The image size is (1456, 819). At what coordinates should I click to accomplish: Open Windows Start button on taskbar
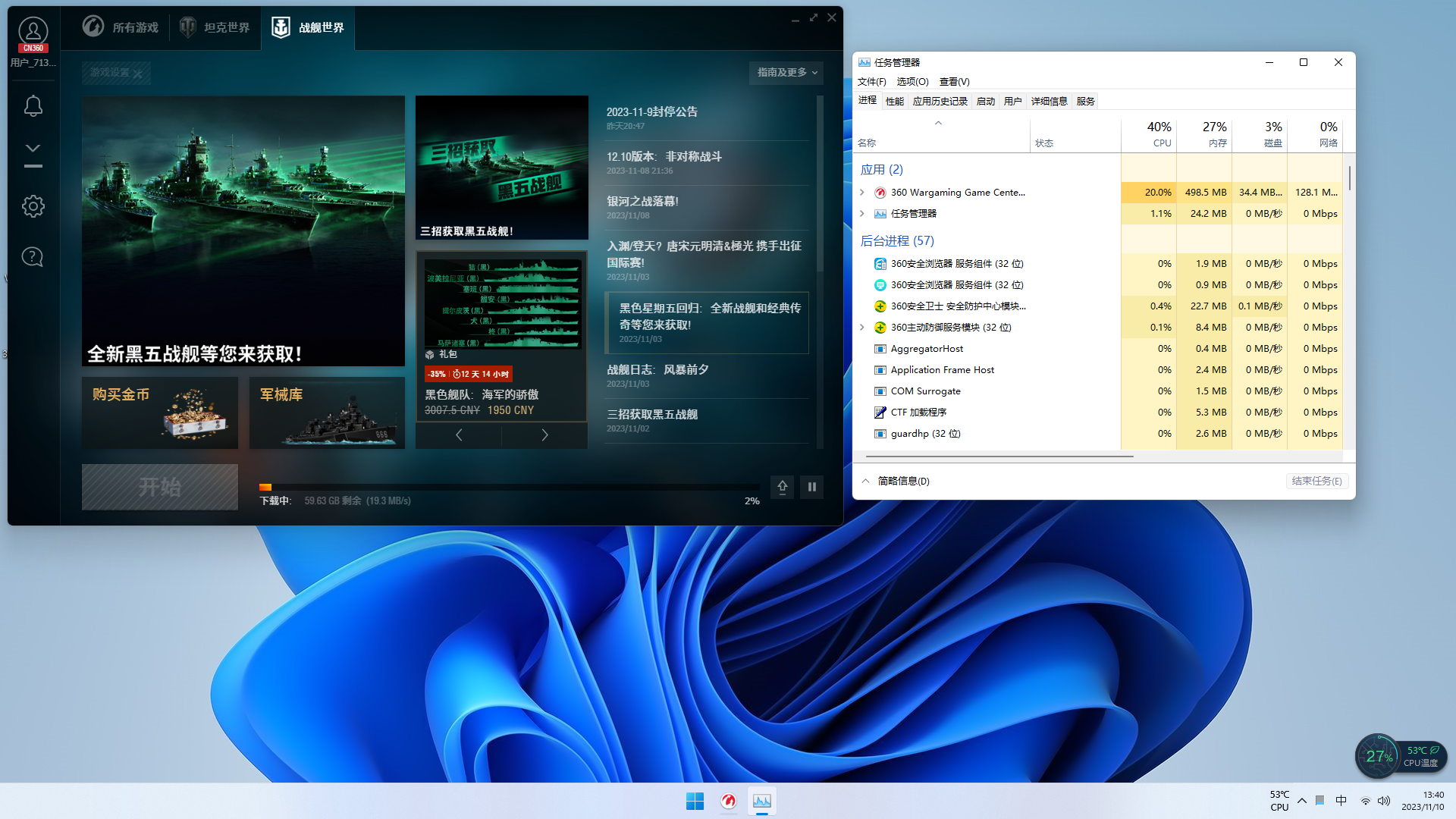pyautogui.click(x=695, y=801)
